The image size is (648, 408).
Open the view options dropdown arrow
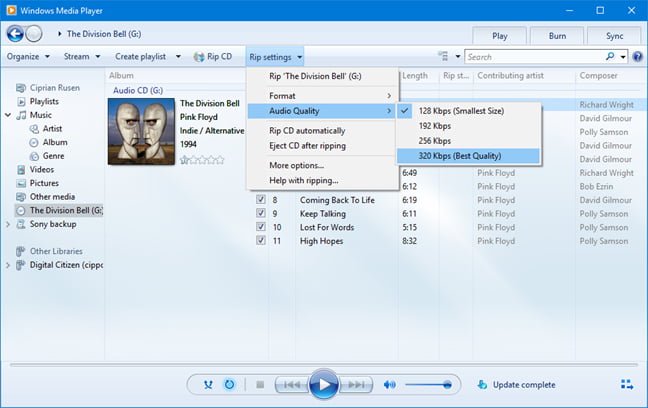tap(457, 56)
